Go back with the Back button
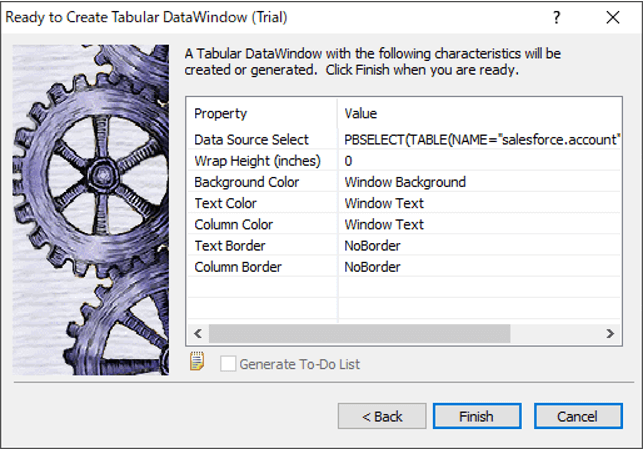Viewport: 644px width, 450px height. tap(382, 416)
